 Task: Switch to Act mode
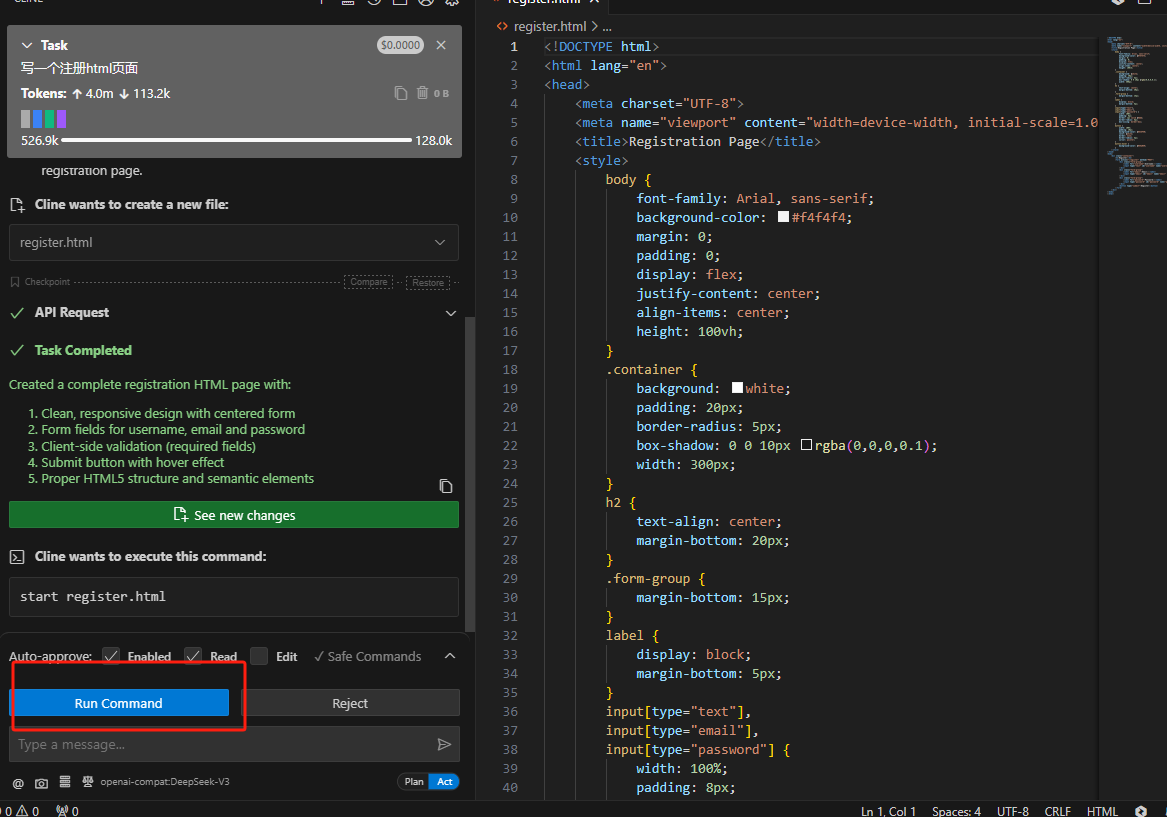pyautogui.click(x=444, y=781)
